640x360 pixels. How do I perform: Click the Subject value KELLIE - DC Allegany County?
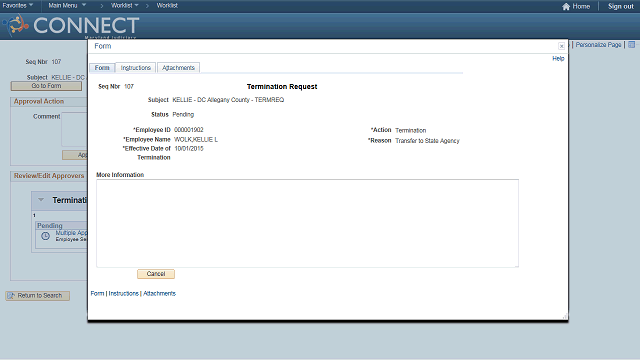coord(228,100)
